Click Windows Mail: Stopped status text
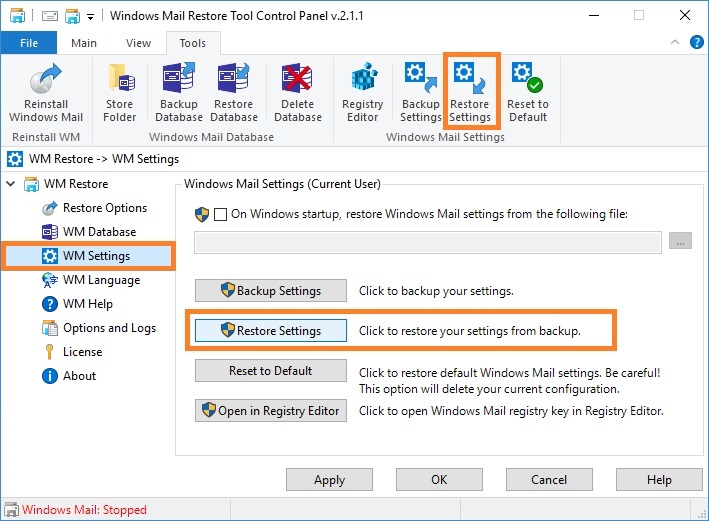The height and width of the screenshot is (521, 709). (84, 510)
